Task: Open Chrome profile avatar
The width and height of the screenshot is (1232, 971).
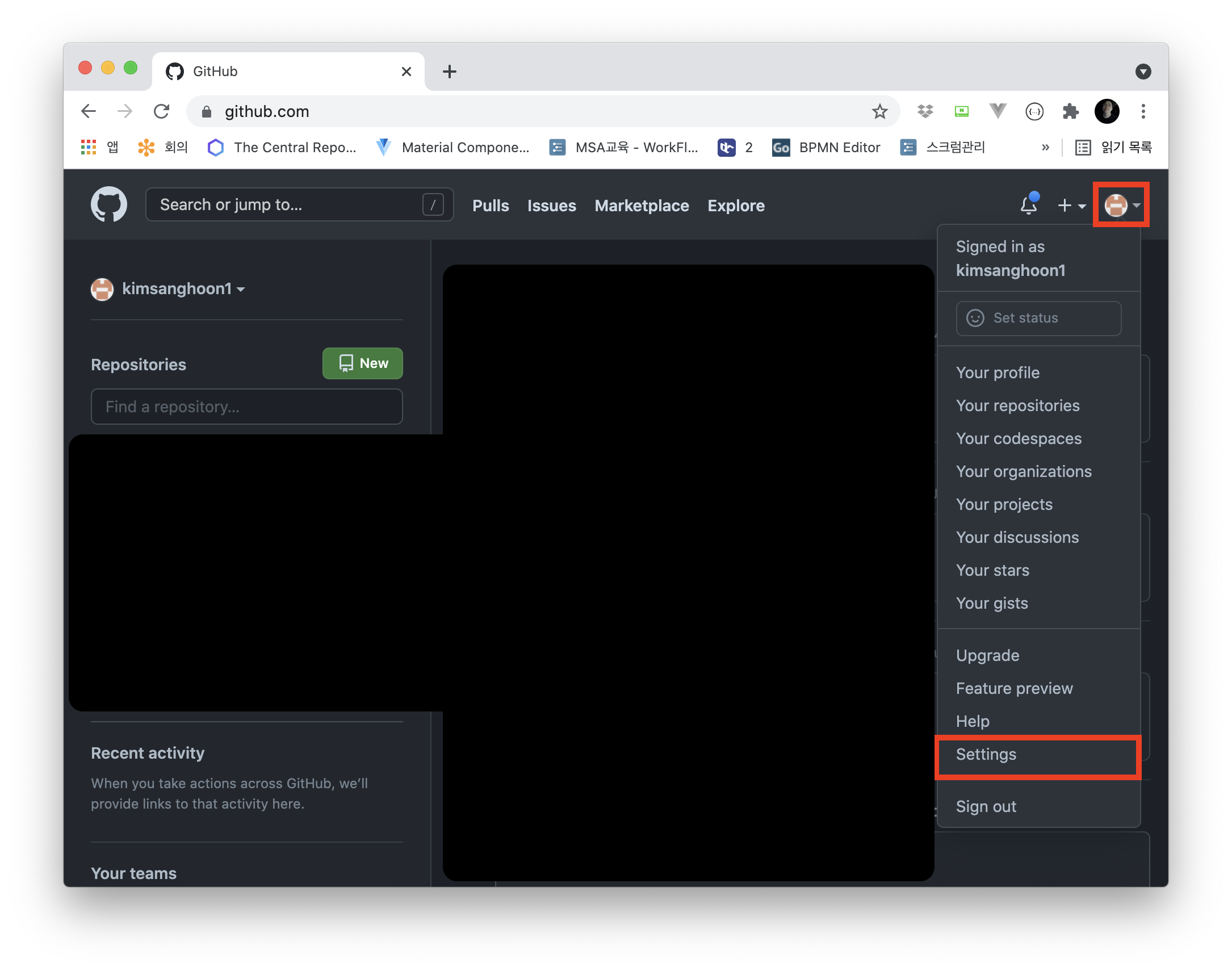Action: click(x=1107, y=111)
